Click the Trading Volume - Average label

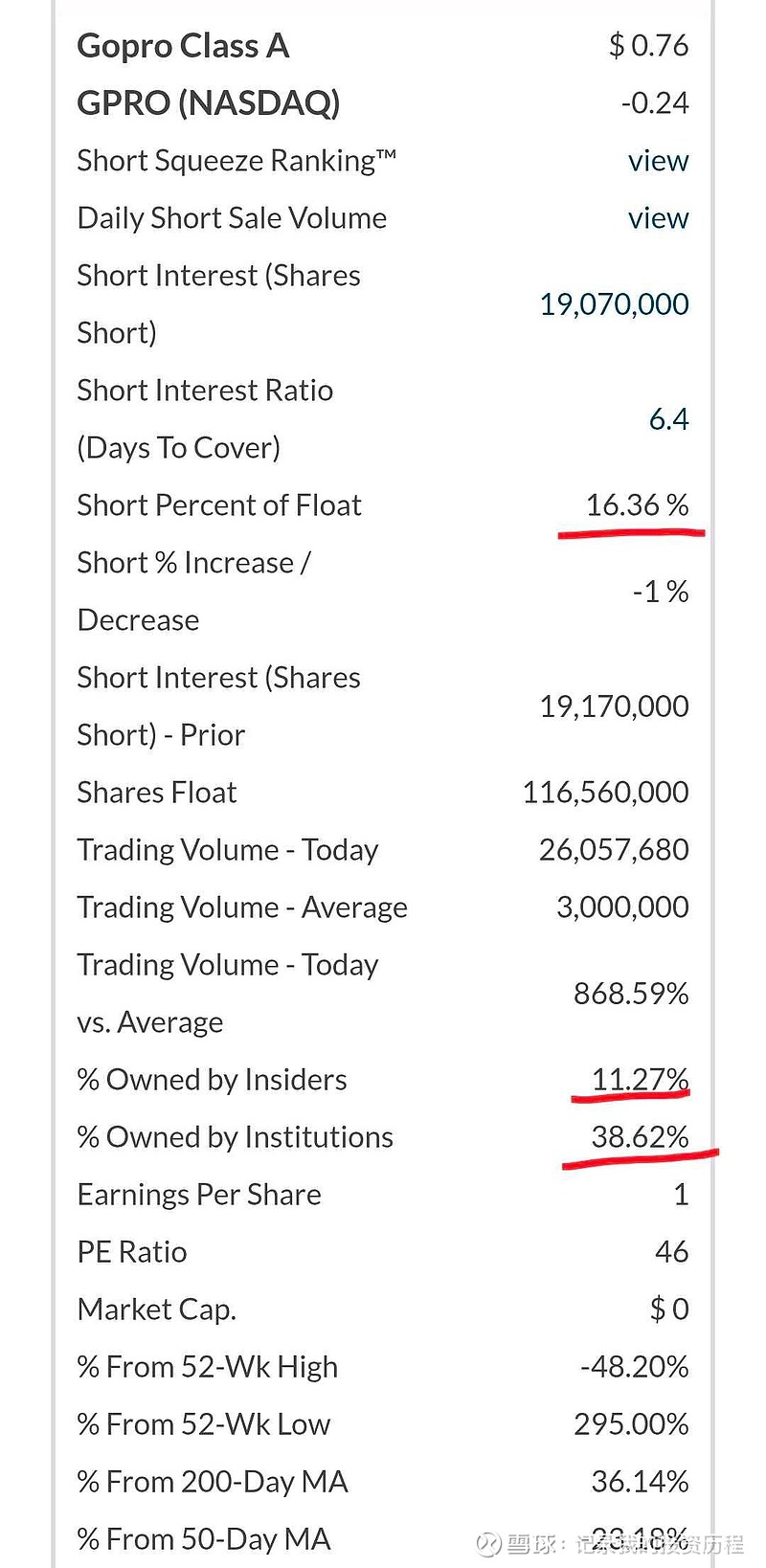[x=242, y=907]
